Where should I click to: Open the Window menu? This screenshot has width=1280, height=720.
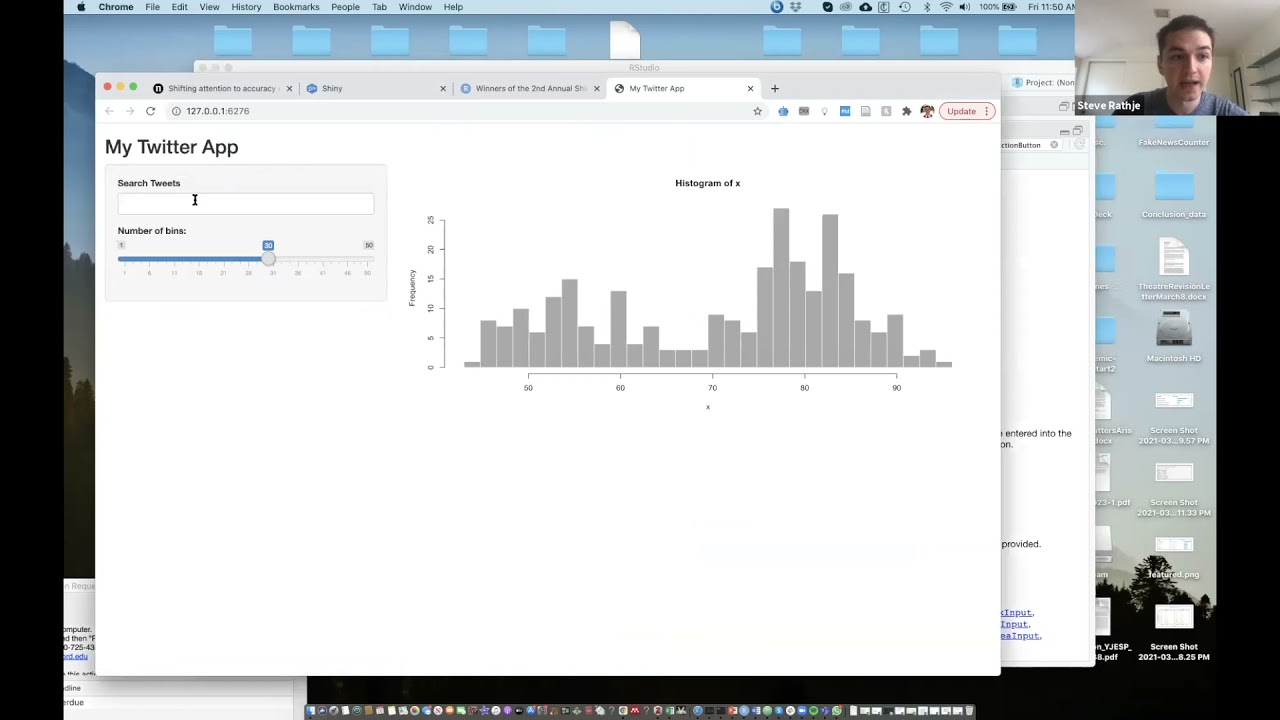click(415, 7)
